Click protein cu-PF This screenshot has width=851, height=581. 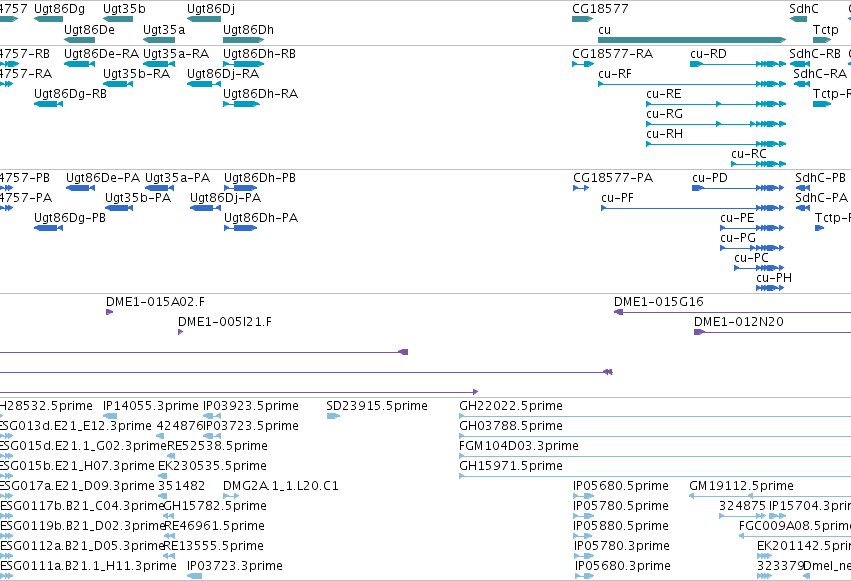(x=693, y=208)
